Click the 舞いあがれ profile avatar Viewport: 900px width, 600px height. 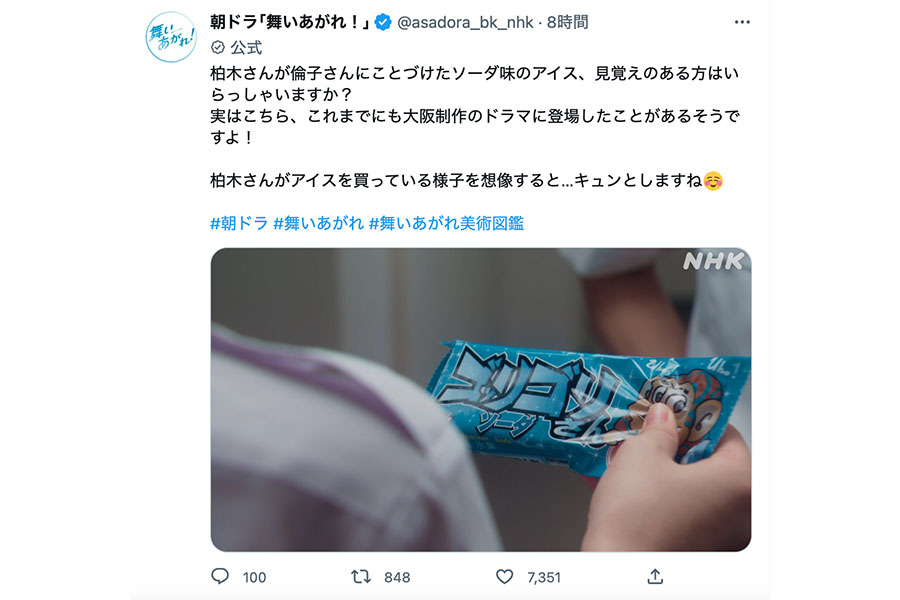171,37
